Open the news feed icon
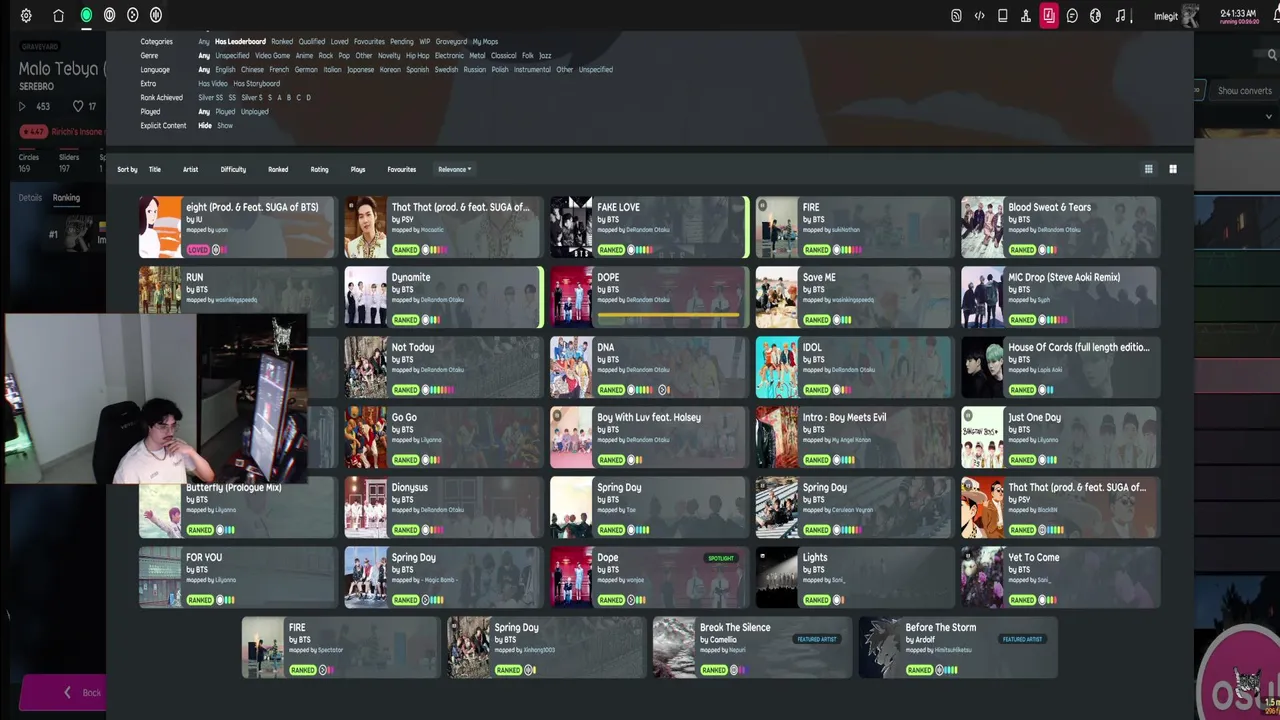Screen dimensions: 1280x720 coord(956,15)
